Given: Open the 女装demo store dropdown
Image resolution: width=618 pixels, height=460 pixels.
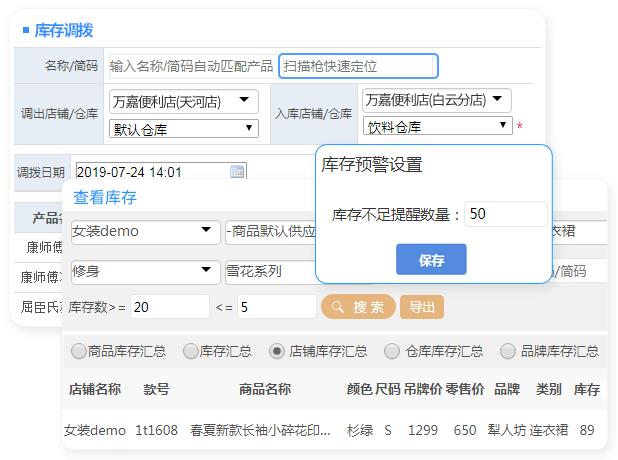Looking at the screenshot, I should click(x=145, y=232).
